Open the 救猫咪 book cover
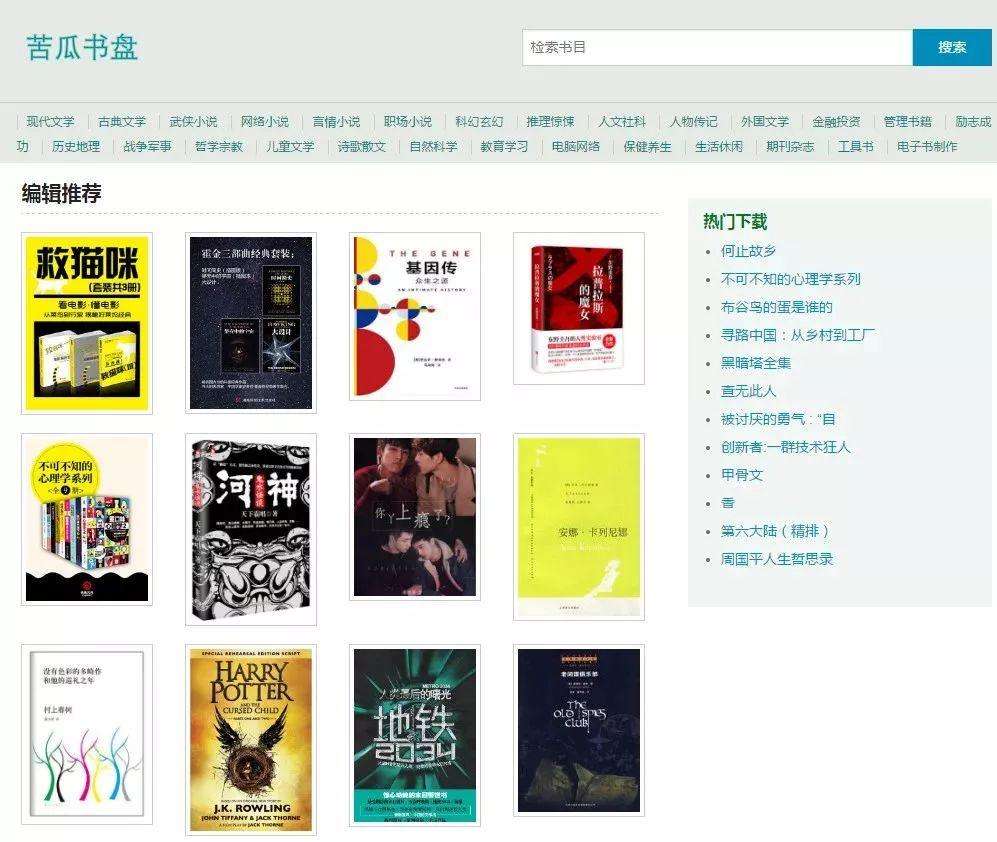This screenshot has height=842, width=997. click(87, 323)
